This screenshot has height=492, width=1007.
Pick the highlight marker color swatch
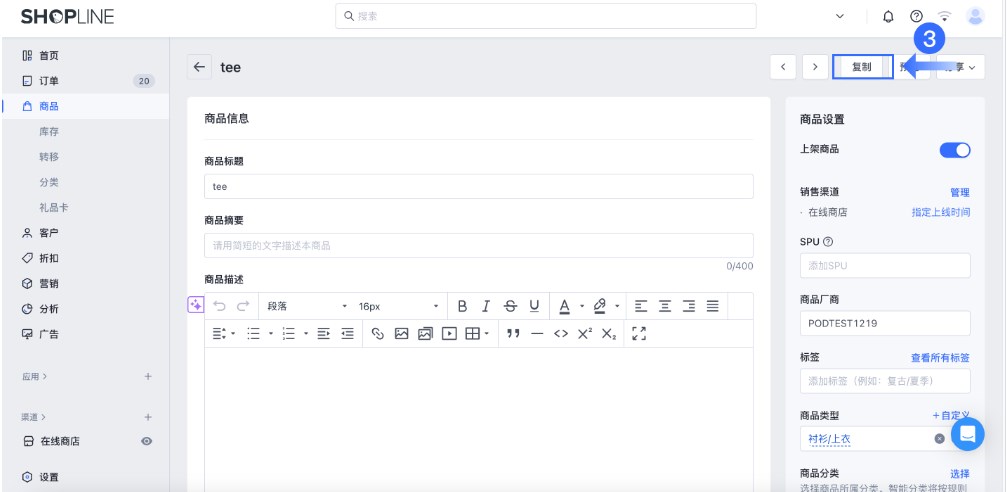coord(600,306)
